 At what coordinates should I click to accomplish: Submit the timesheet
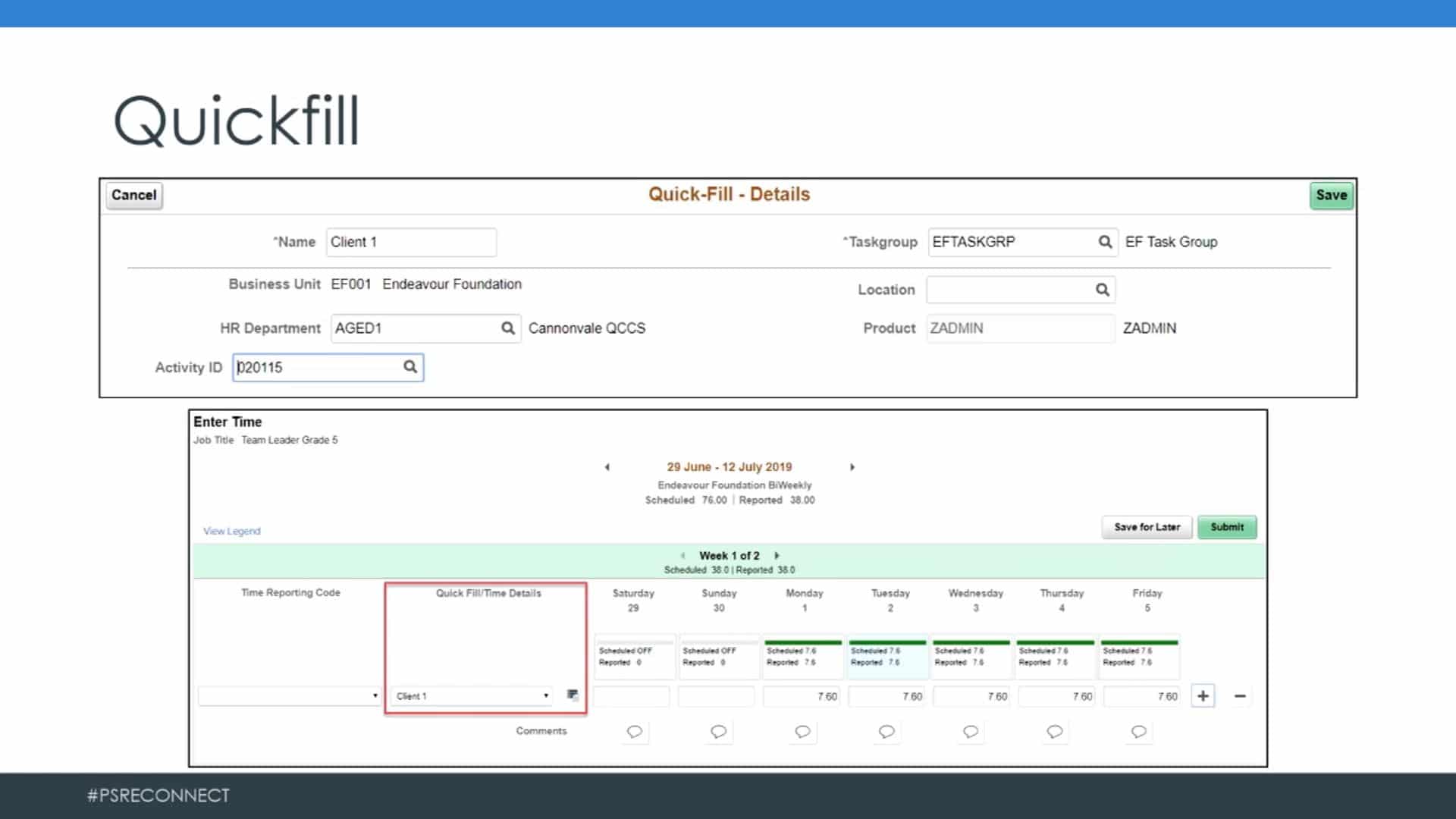coord(1226,527)
